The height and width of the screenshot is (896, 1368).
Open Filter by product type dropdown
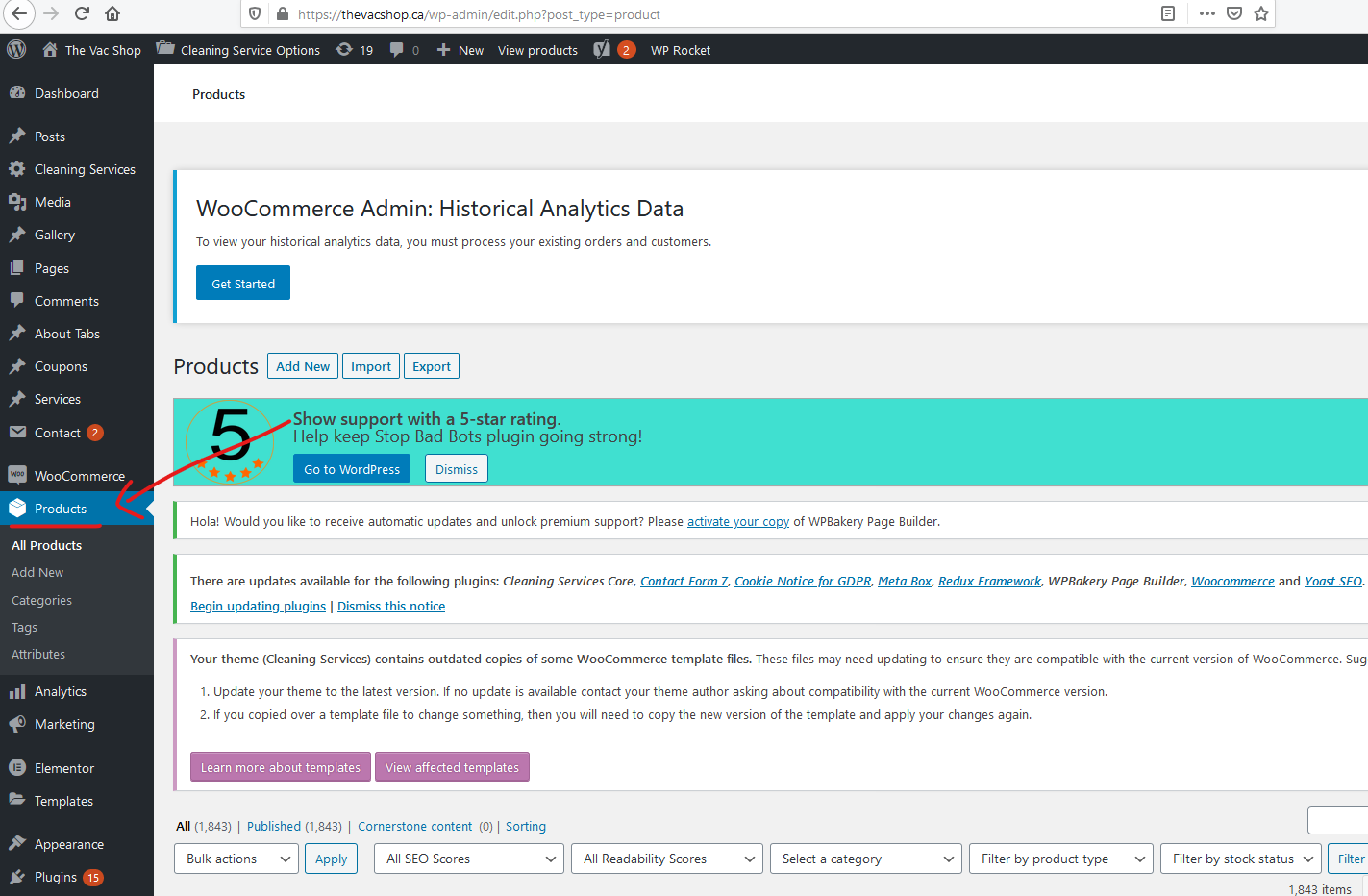point(1061,859)
